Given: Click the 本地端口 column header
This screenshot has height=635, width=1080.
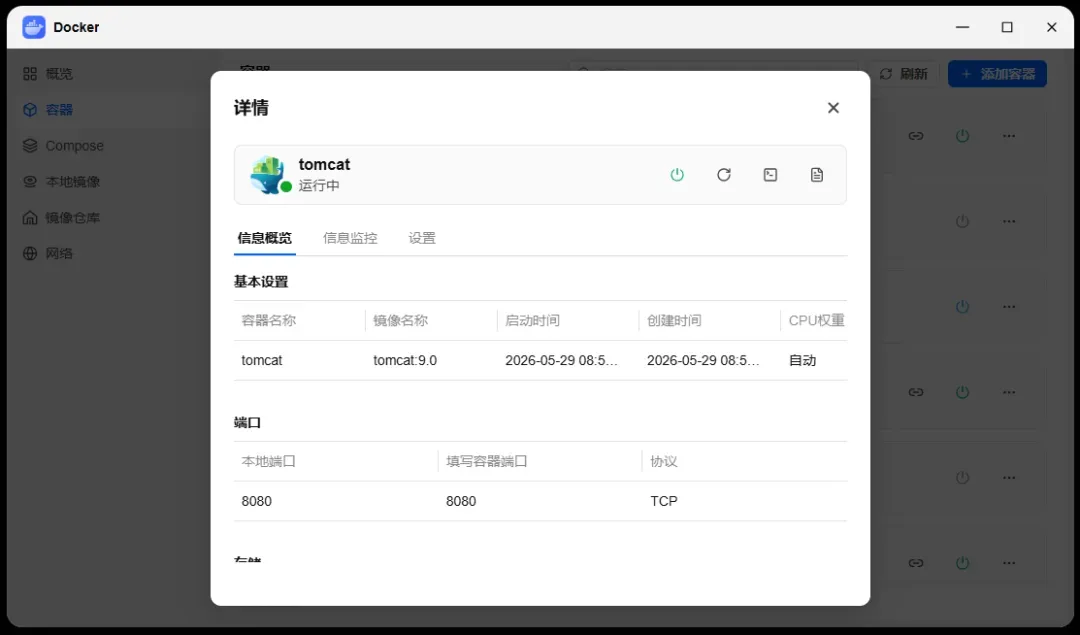Looking at the screenshot, I should click(269, 461).
